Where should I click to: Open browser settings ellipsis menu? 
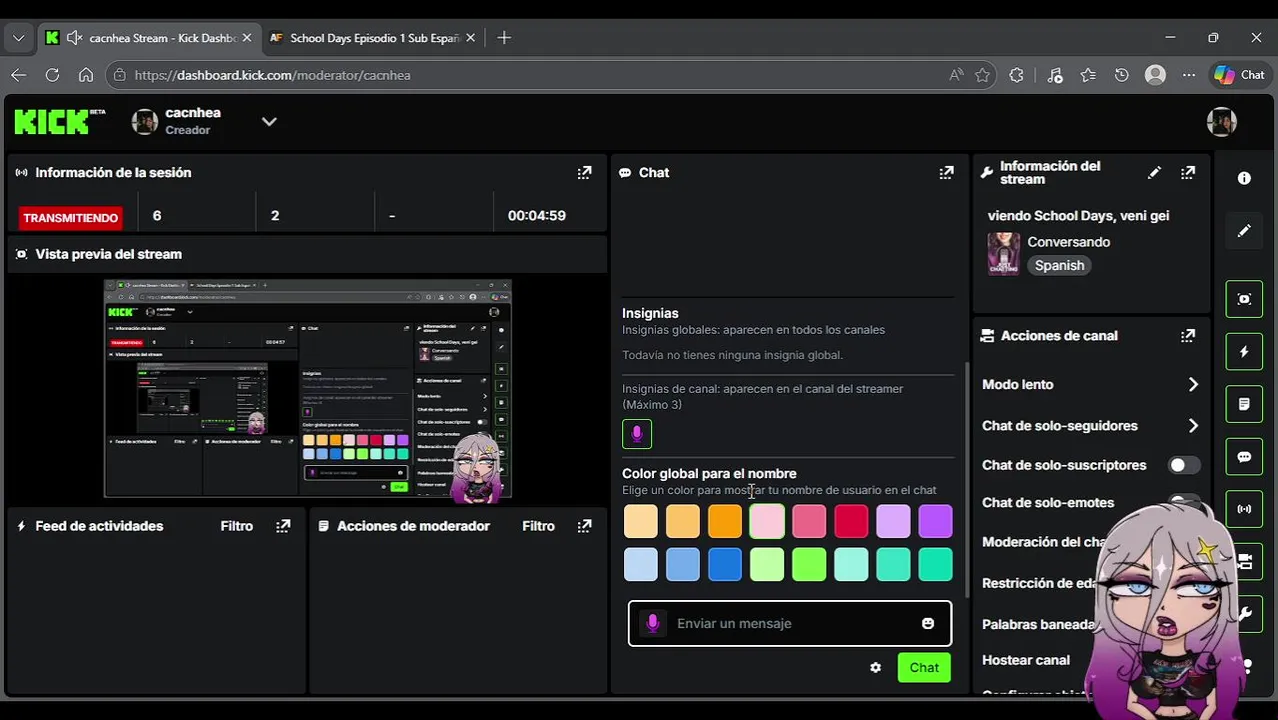tap(1188, 75)
